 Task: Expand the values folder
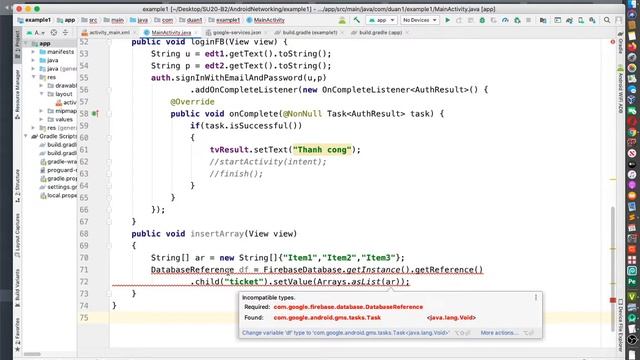[x=41, y=119]
